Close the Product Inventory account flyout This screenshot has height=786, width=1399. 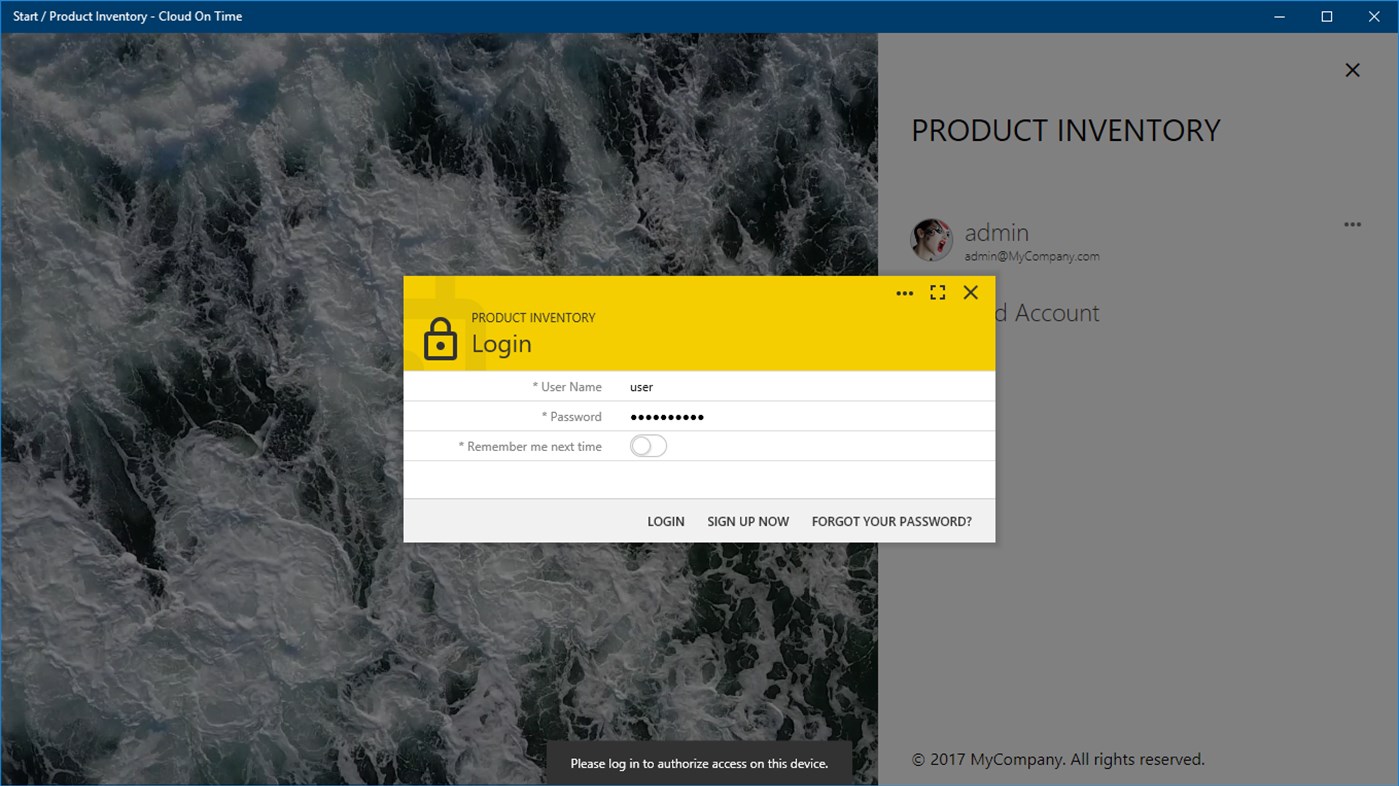[x=1352, y=70]
